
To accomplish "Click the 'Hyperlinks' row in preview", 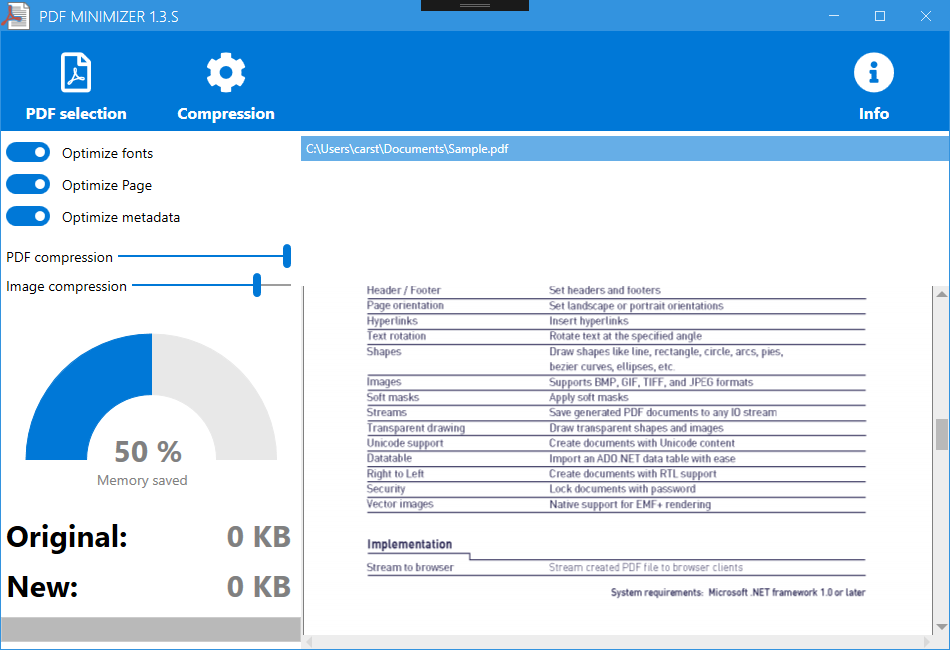I will pos(616,320).
